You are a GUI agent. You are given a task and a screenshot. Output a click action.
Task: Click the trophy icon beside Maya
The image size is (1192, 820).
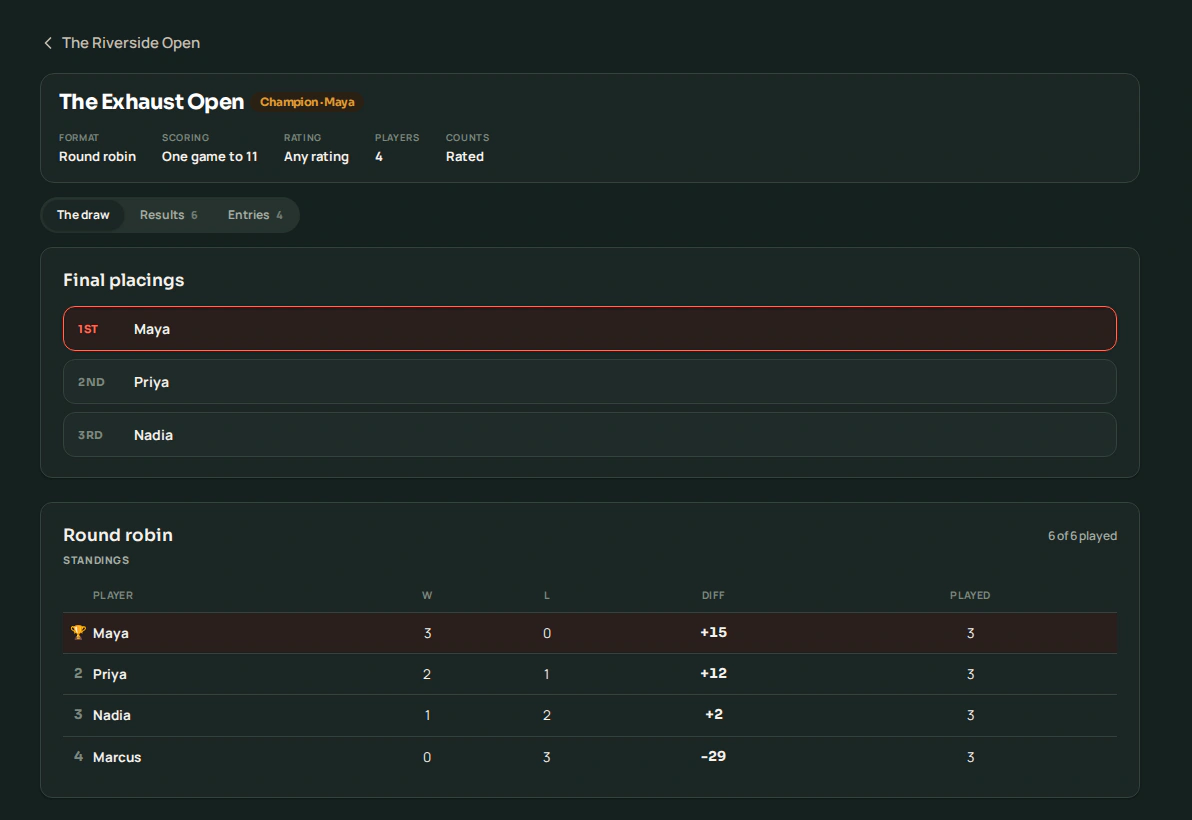(x=78, y=632)
